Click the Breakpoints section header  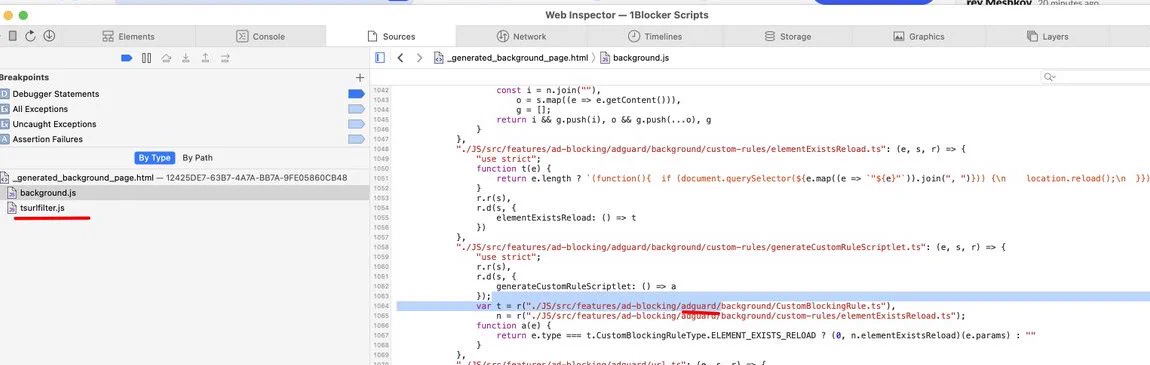point(25,78)
